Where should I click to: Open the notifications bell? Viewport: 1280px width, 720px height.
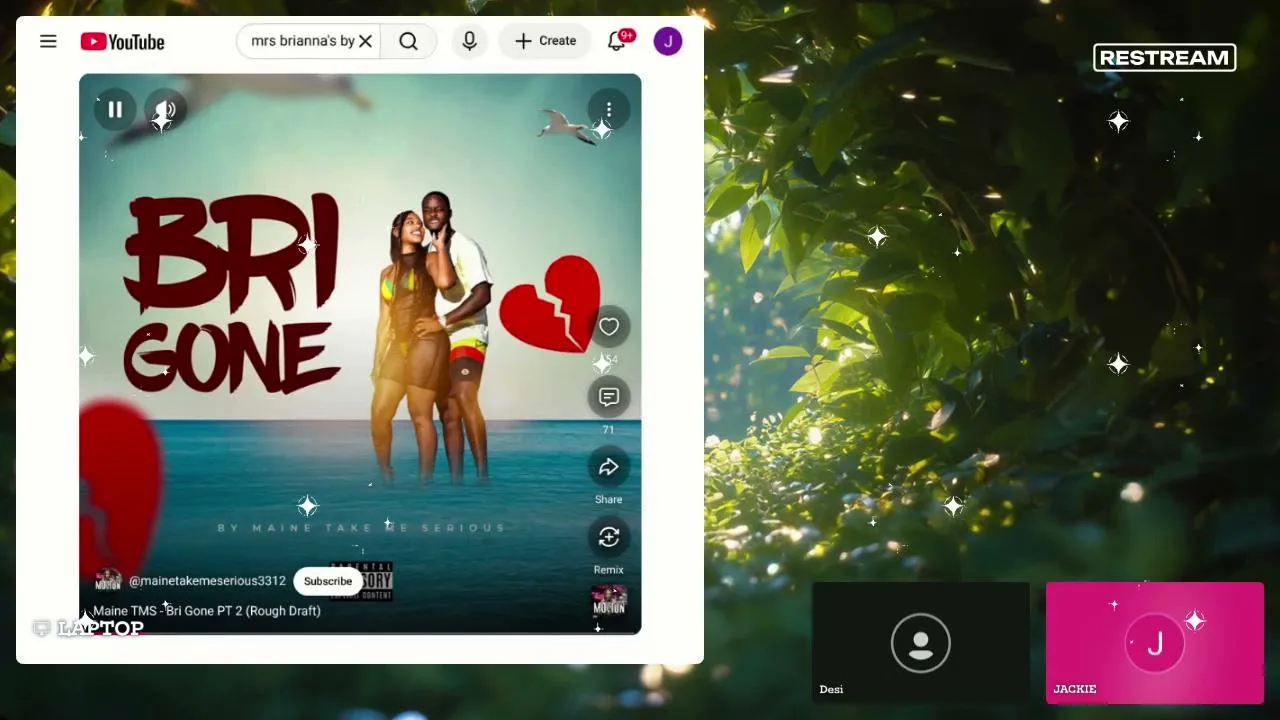pos(617,41)
